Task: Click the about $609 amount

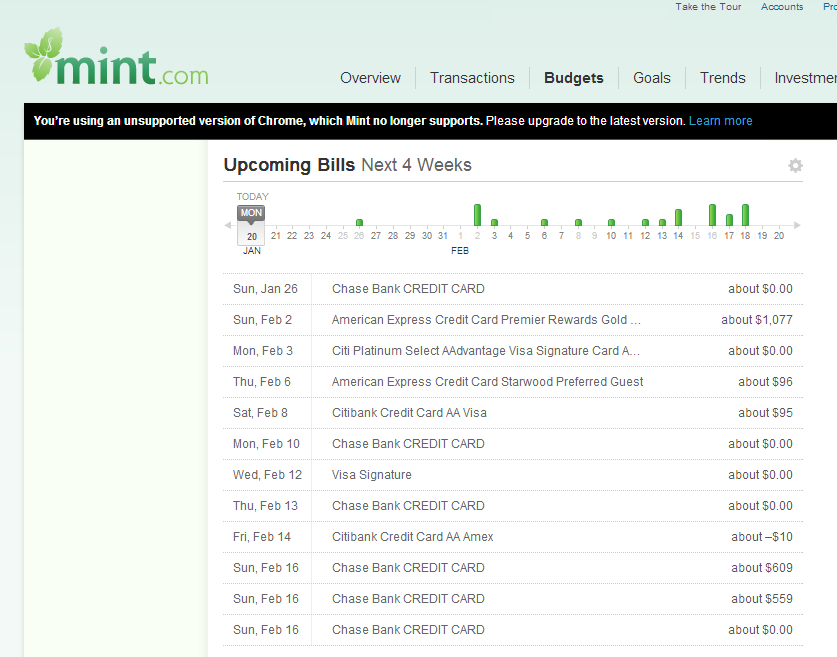Action: tap(762, 567)
